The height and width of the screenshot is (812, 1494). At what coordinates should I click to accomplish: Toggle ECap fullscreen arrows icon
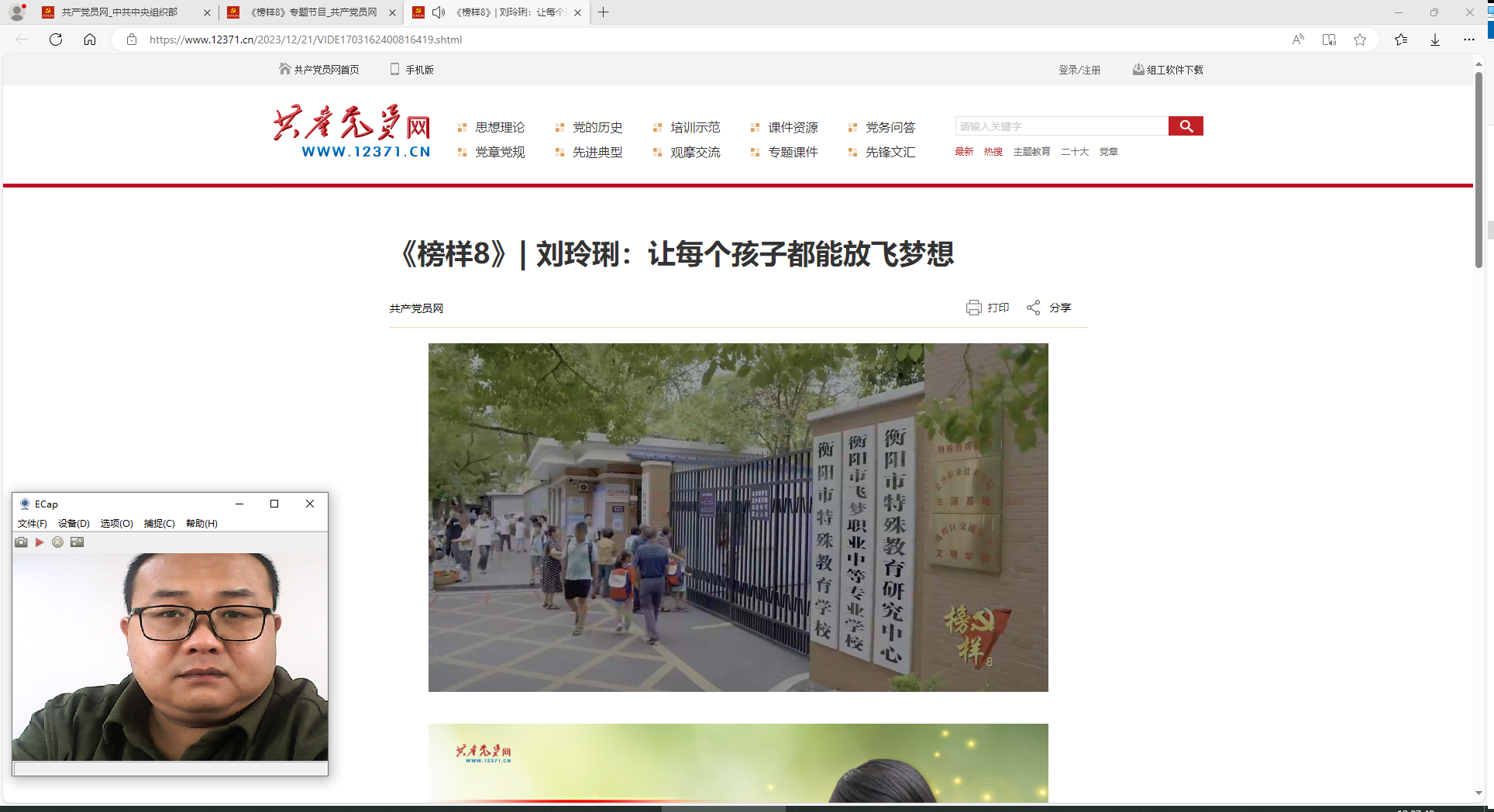click(77, 542)
